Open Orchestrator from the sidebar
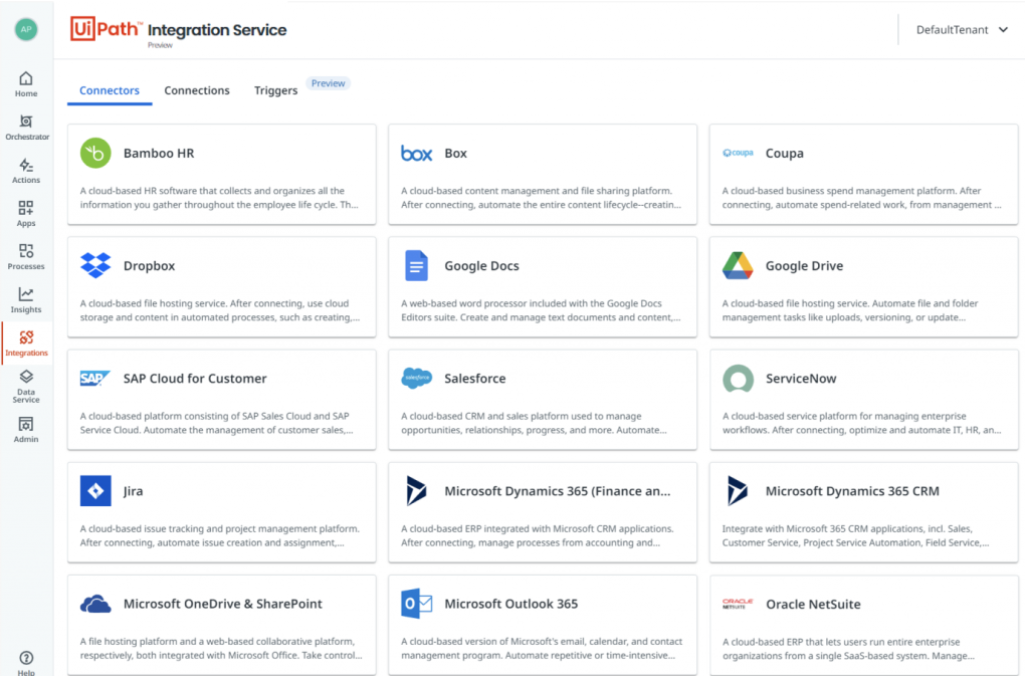 26,126
